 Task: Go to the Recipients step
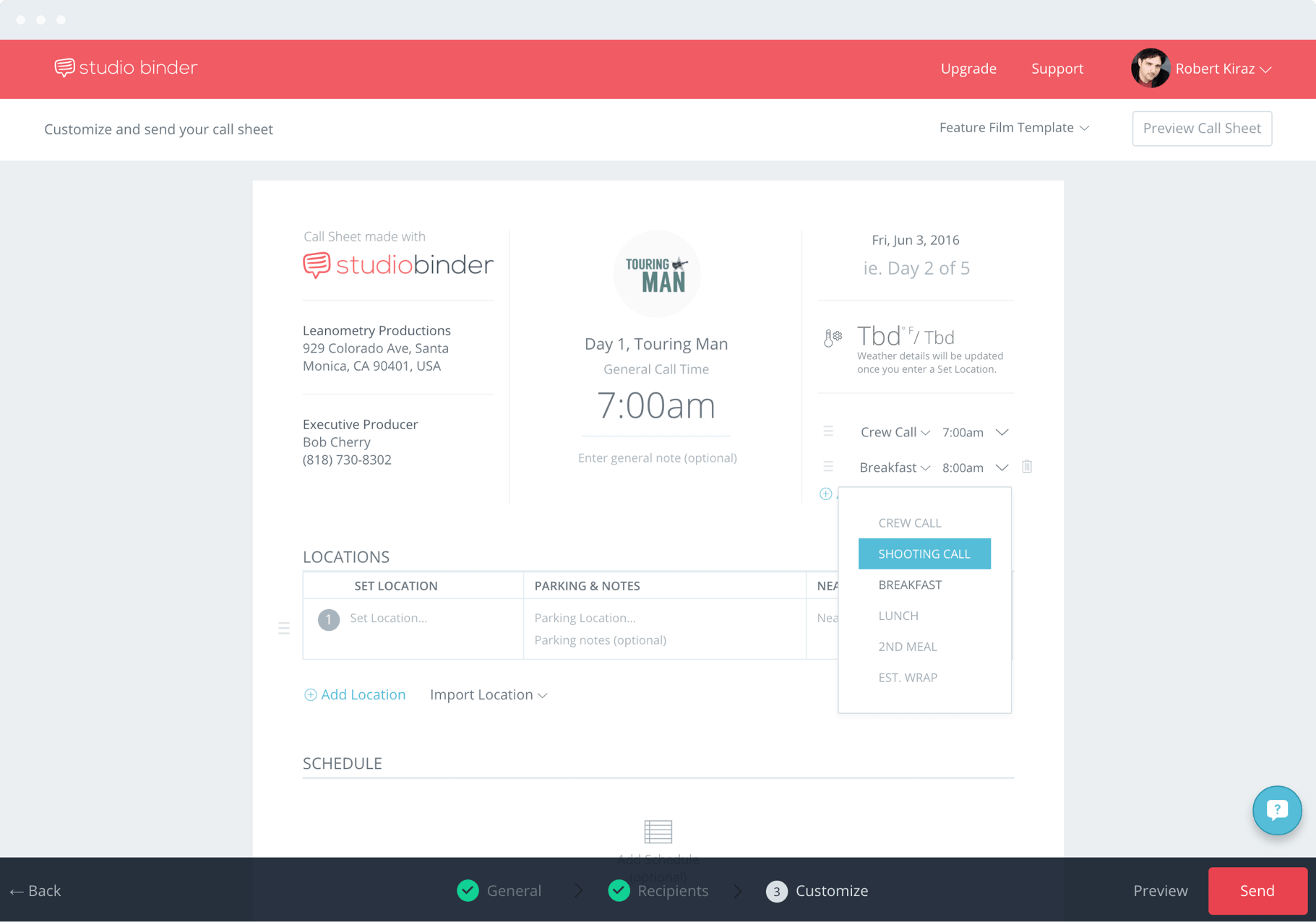pos(673,891)
